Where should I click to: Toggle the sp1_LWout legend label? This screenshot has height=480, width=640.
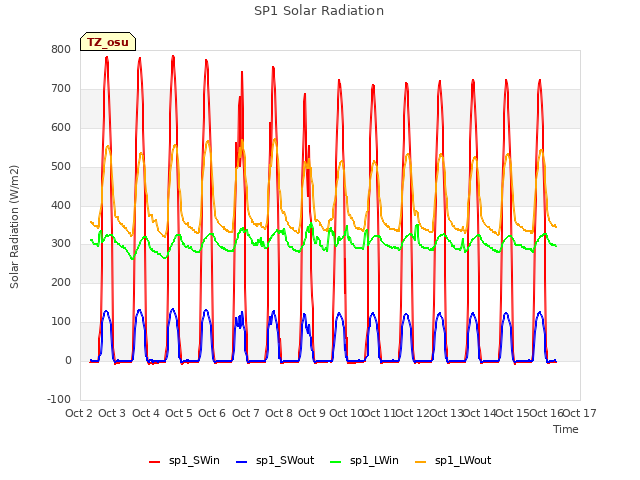(x=463, y=461)
